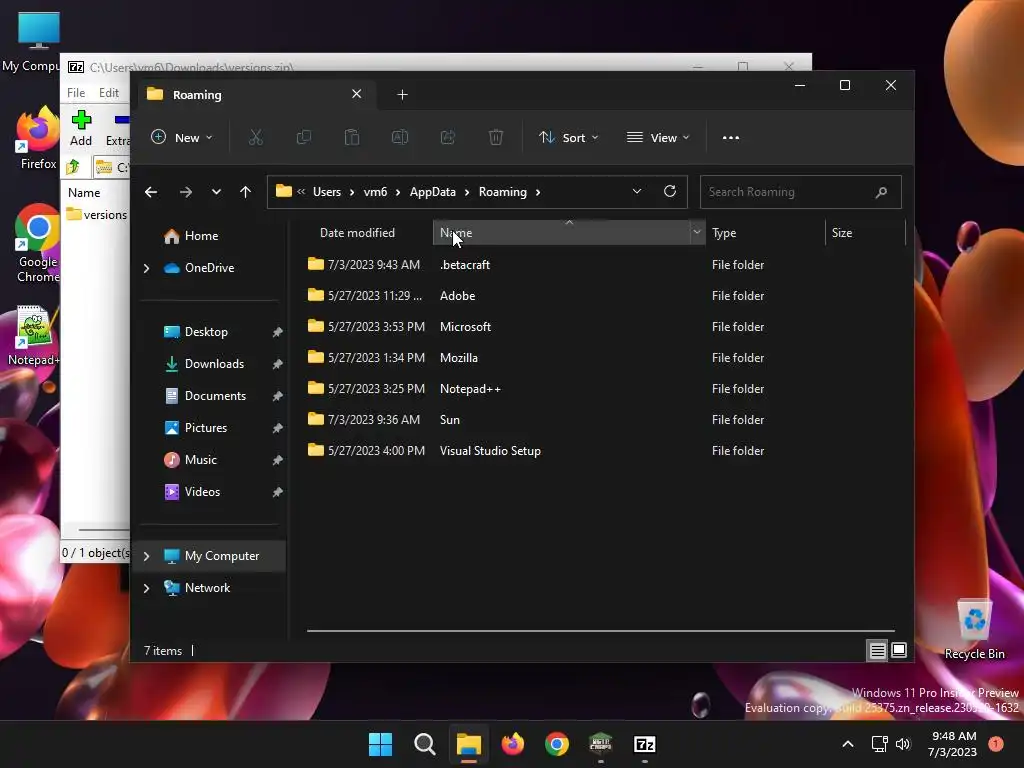Expand address bar history dropdown
1024x768 pixels.
637,191
